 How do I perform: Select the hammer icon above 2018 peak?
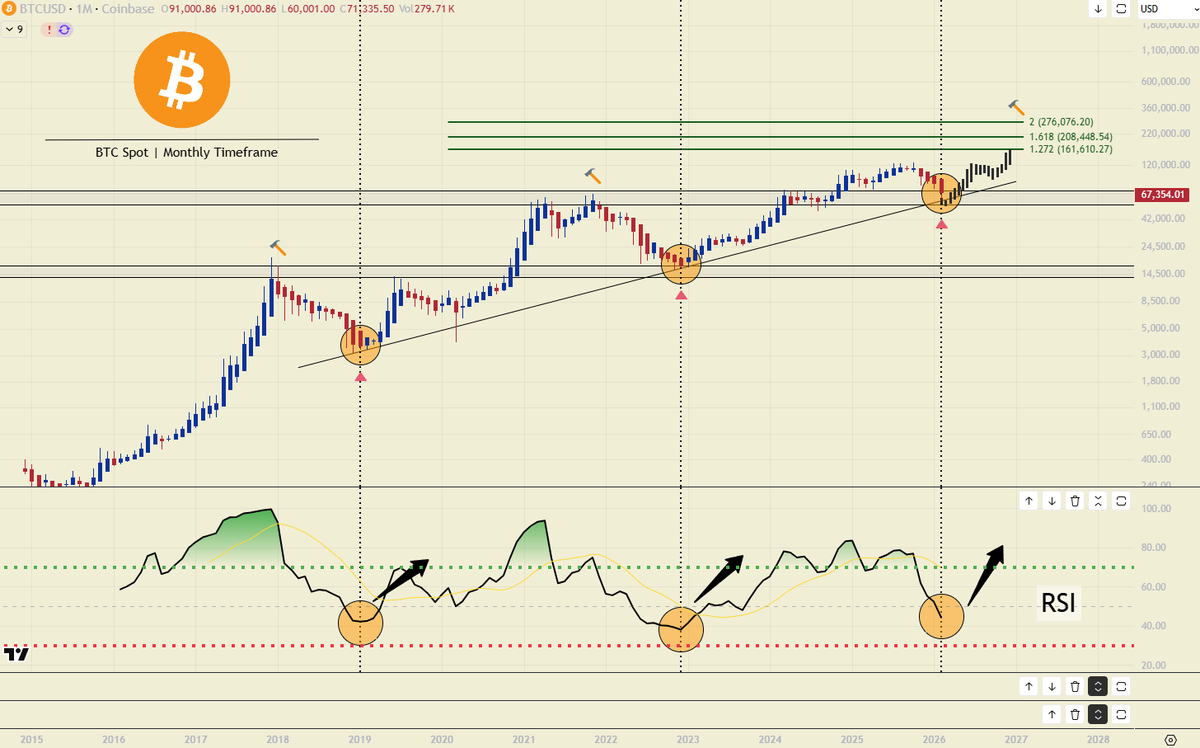pyautogui.click(x=278, y=247)
